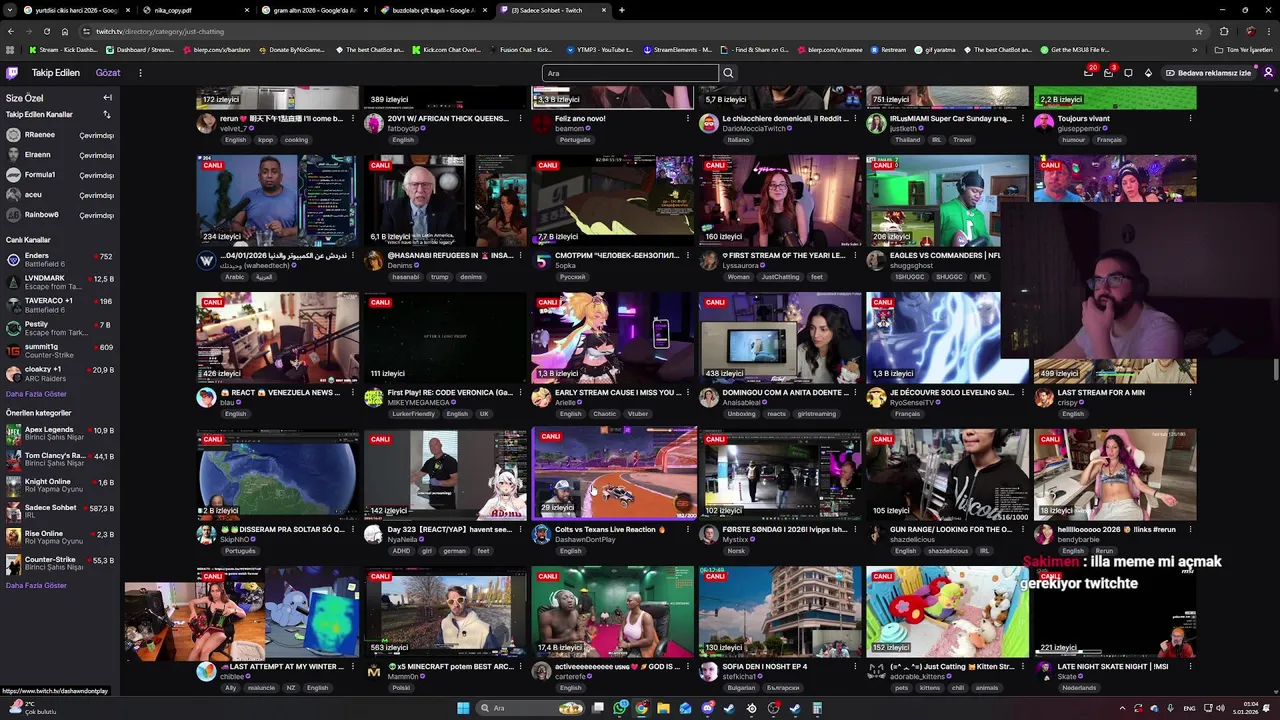Switch to gram altın 2026 Google tab
Image resolution: width=1280 pixels, height=720 pixels.
click(314, 10)
